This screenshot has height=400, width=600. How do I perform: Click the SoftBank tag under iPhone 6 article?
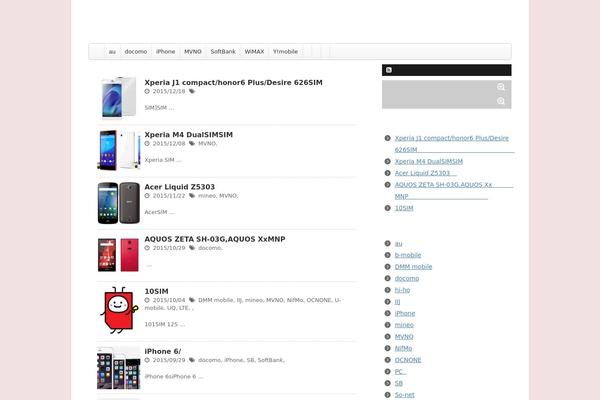tap(270, 360)
